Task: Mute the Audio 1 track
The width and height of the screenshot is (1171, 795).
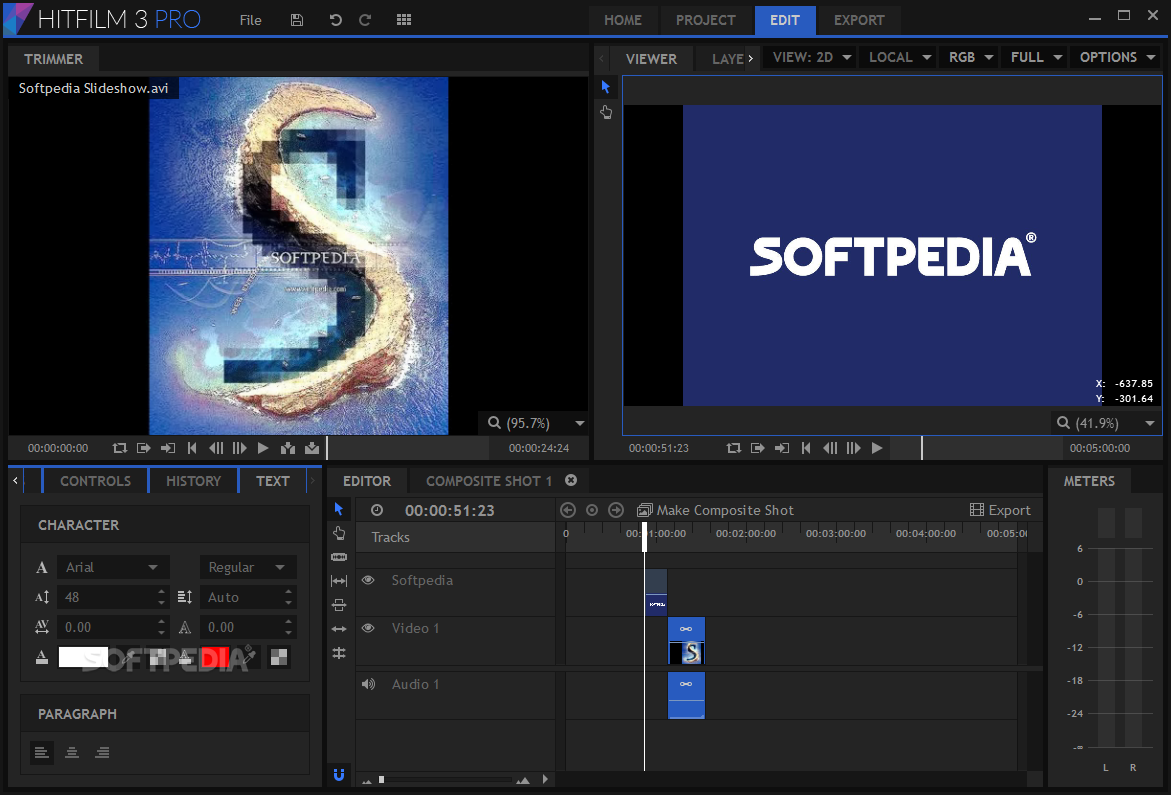Action: click(368, 684)
